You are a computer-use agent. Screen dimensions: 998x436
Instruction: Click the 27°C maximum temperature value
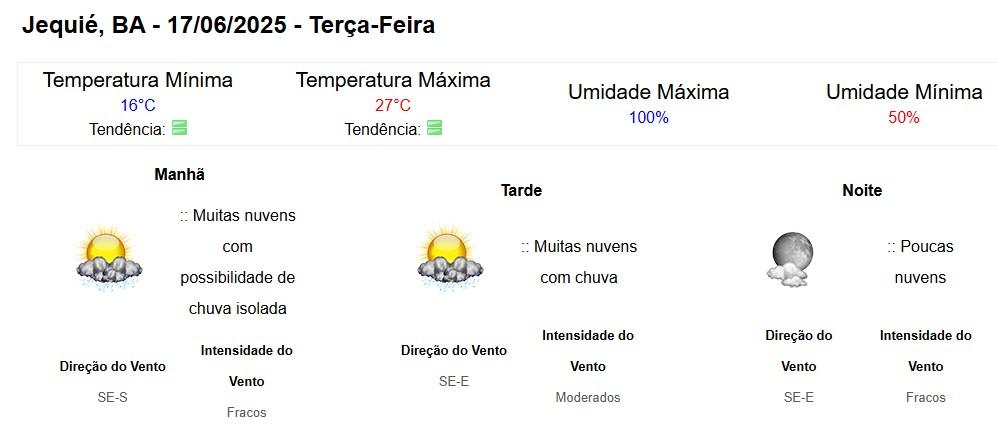point(393,105)
